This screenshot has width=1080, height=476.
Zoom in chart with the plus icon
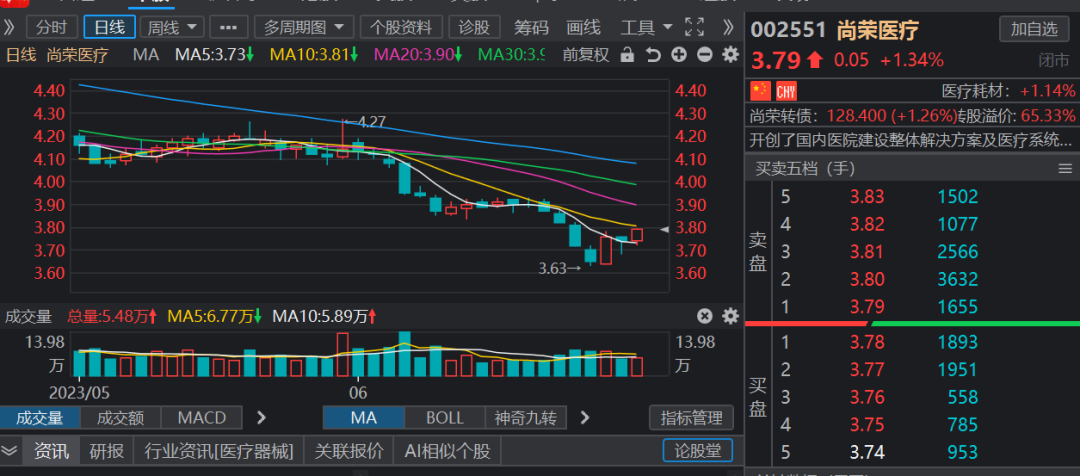[679, 55]
